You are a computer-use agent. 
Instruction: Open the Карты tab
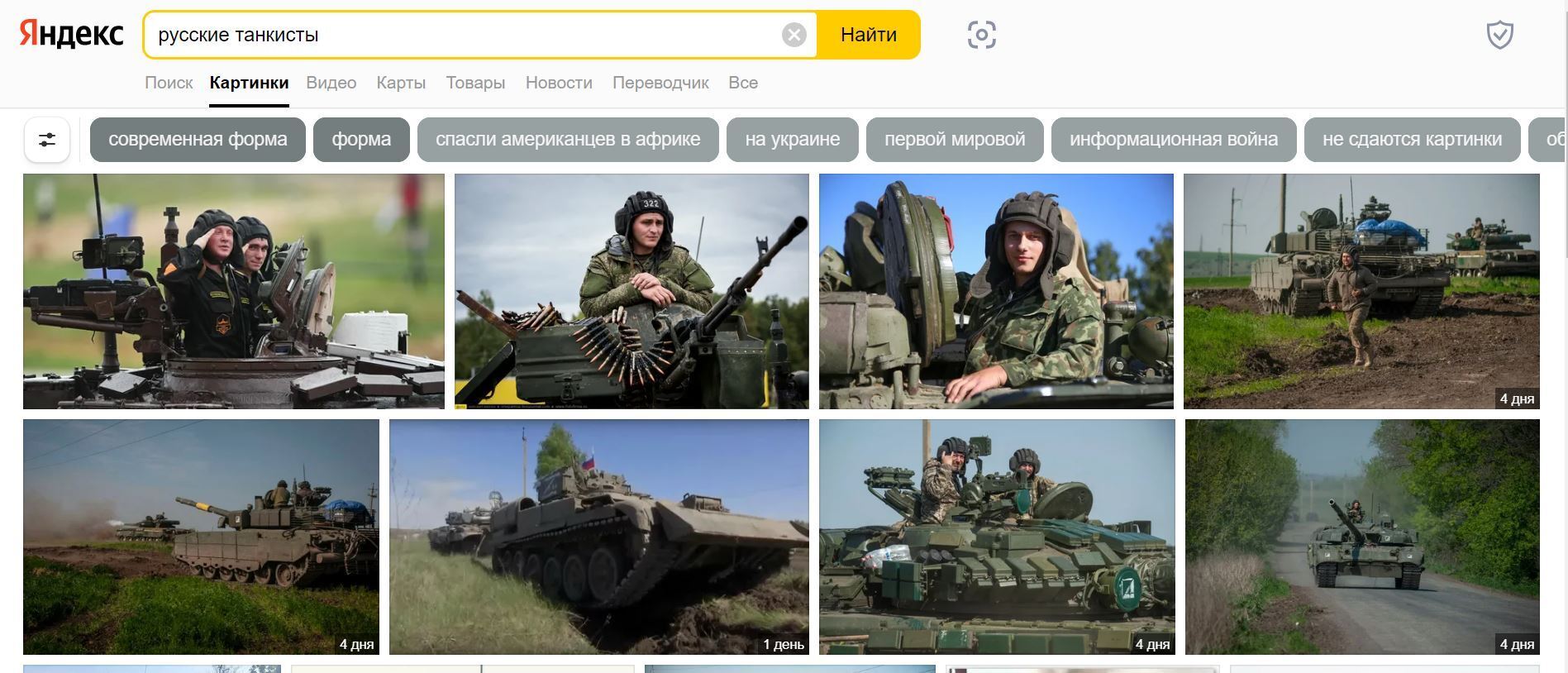click(x=401, y=83)
